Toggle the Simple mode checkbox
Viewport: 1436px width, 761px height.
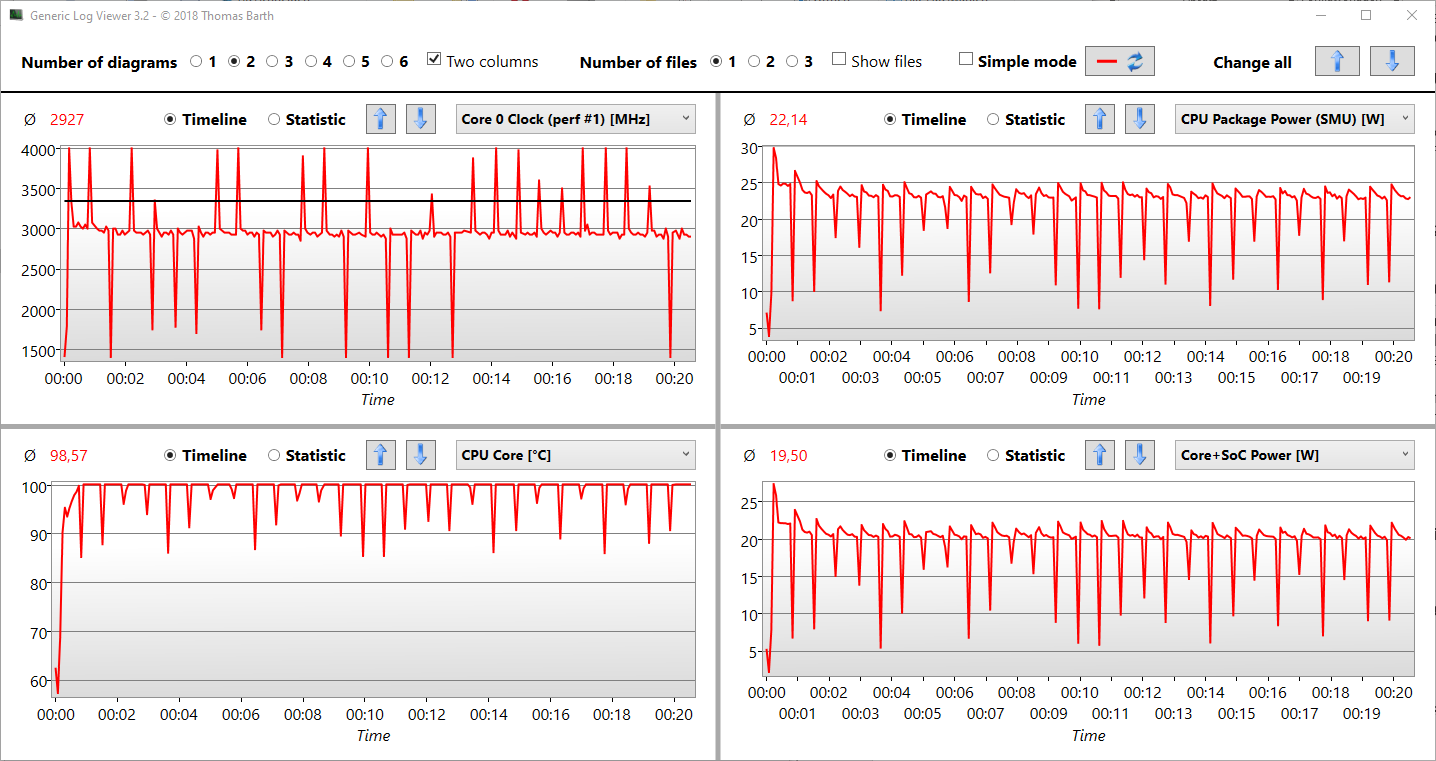966,60
